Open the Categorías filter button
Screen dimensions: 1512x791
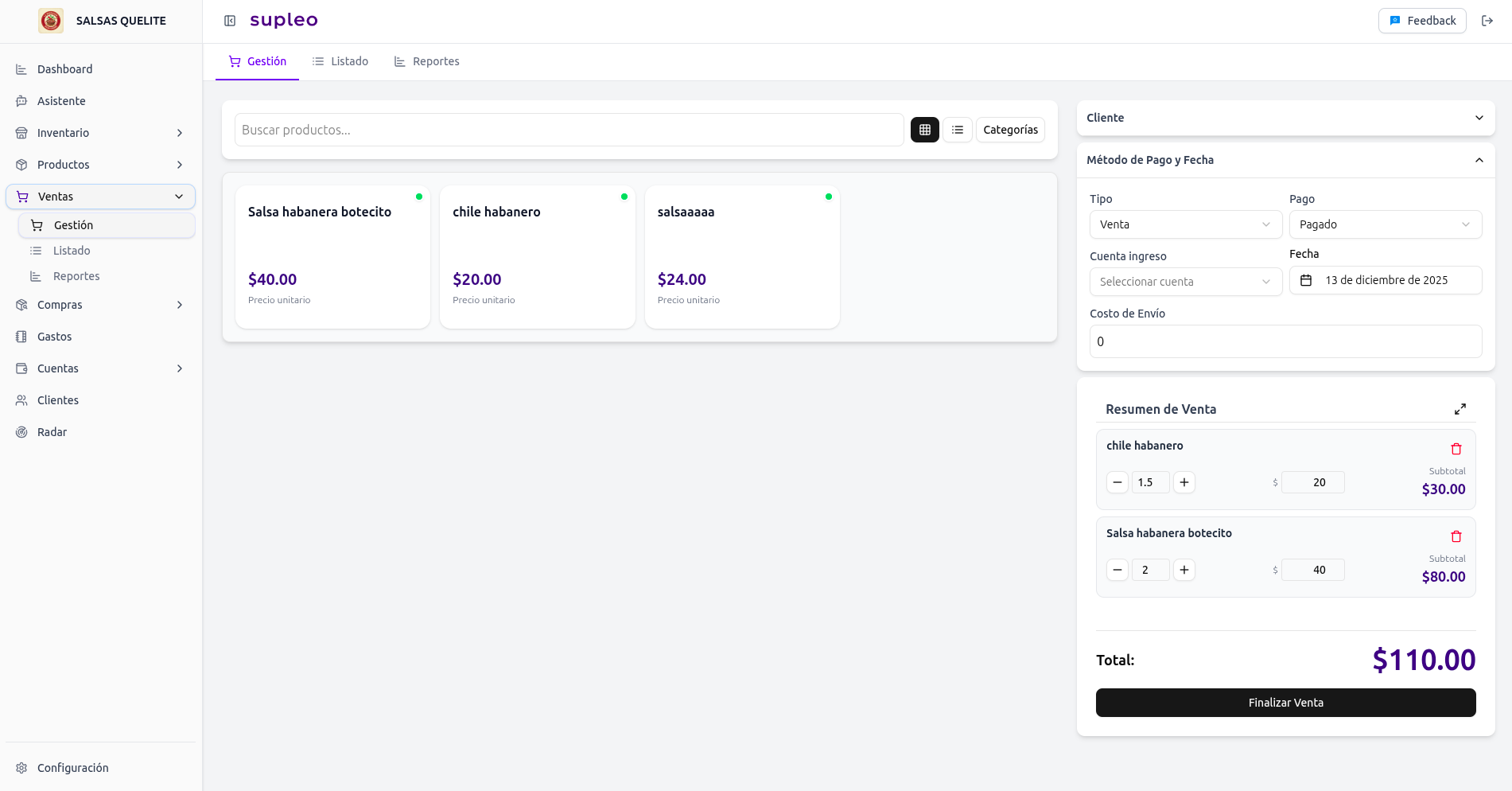point(1010,130)
